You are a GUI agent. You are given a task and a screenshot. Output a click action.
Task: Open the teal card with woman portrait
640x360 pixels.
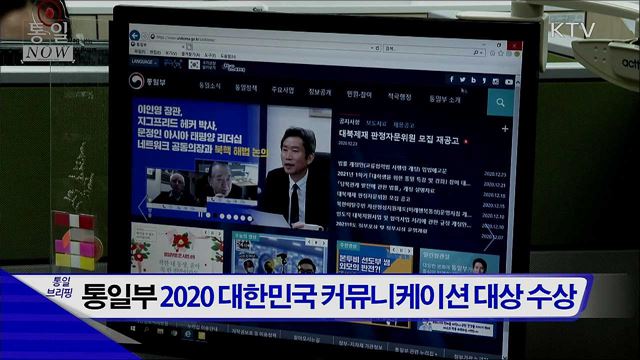pyautogui.click(x=460, y=262)
